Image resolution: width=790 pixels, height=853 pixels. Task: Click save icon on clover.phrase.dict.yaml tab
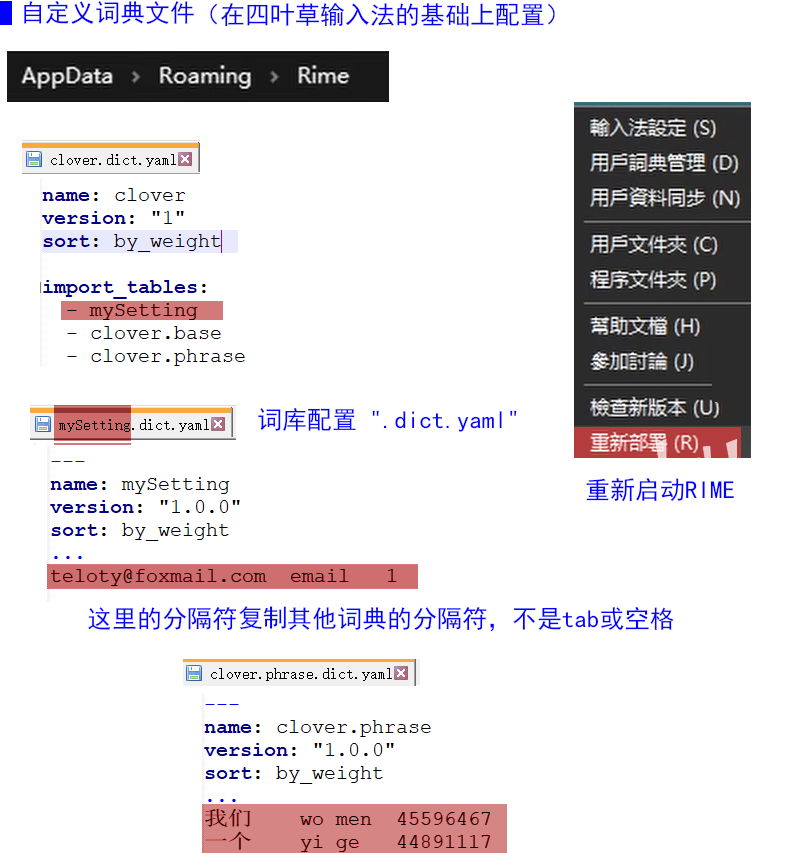point(194,673)
